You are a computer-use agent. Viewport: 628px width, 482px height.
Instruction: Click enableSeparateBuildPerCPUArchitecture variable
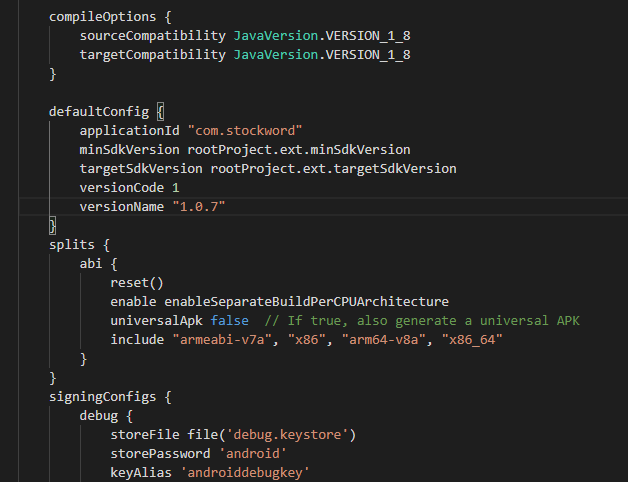[306, 302]
